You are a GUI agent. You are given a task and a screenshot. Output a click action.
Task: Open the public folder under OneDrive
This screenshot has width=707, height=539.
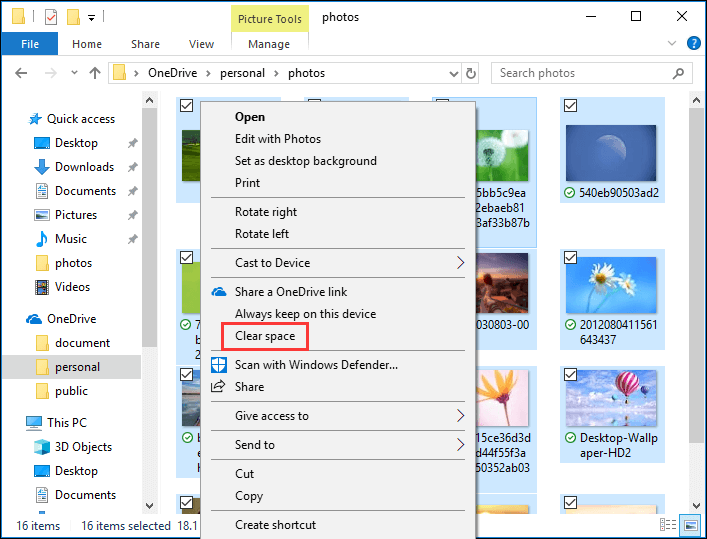pyautogui.click(x=71, y=391)
